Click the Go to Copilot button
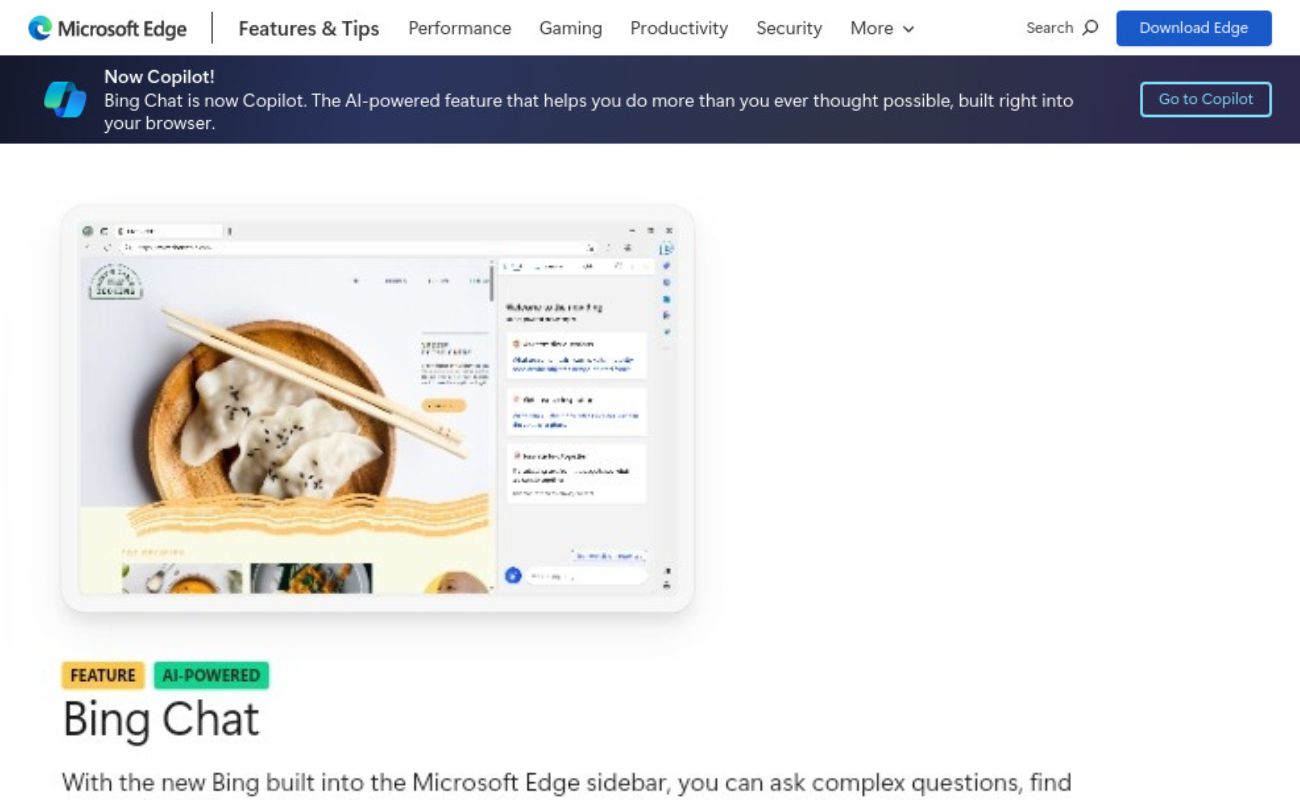This screenshot has height=800, width=1300. click(x=1205, y=99)
